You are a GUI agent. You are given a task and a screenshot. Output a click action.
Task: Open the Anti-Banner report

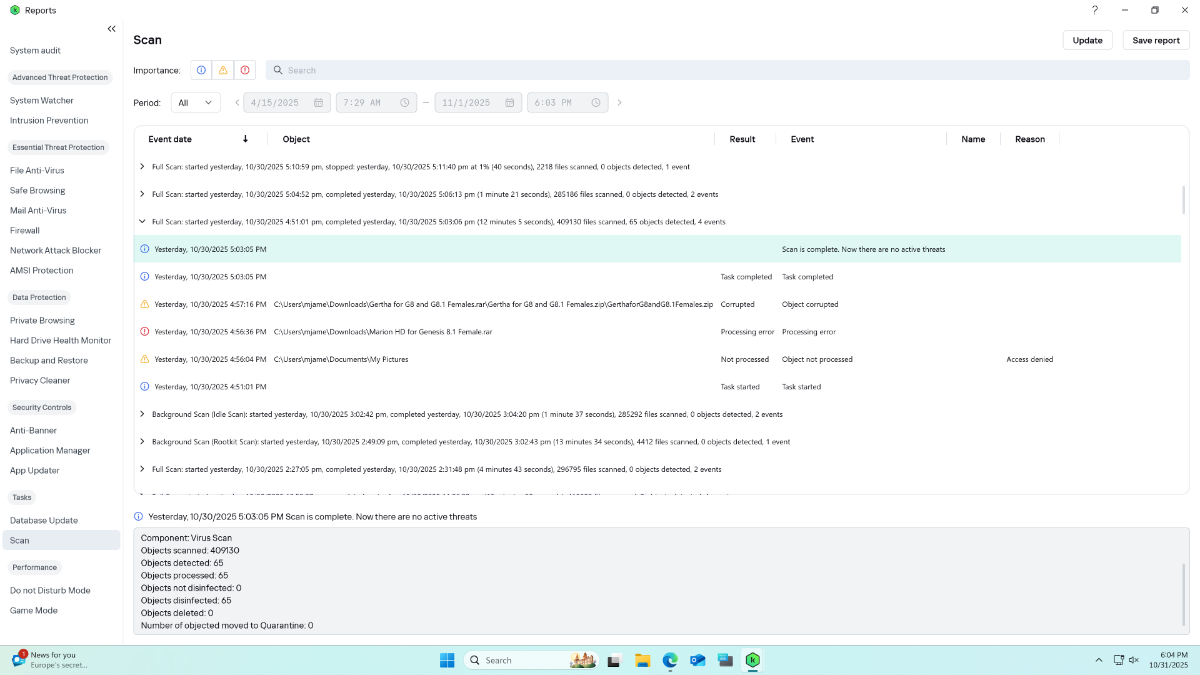click(x=33, y=430)
